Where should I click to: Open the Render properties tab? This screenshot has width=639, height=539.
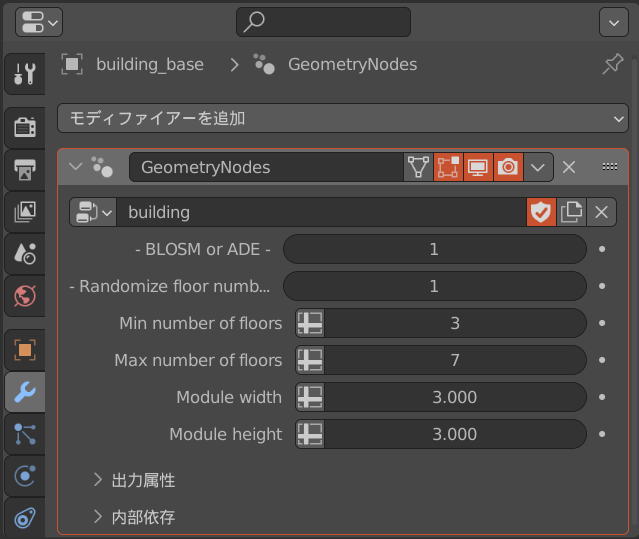(x=25, y=128)
